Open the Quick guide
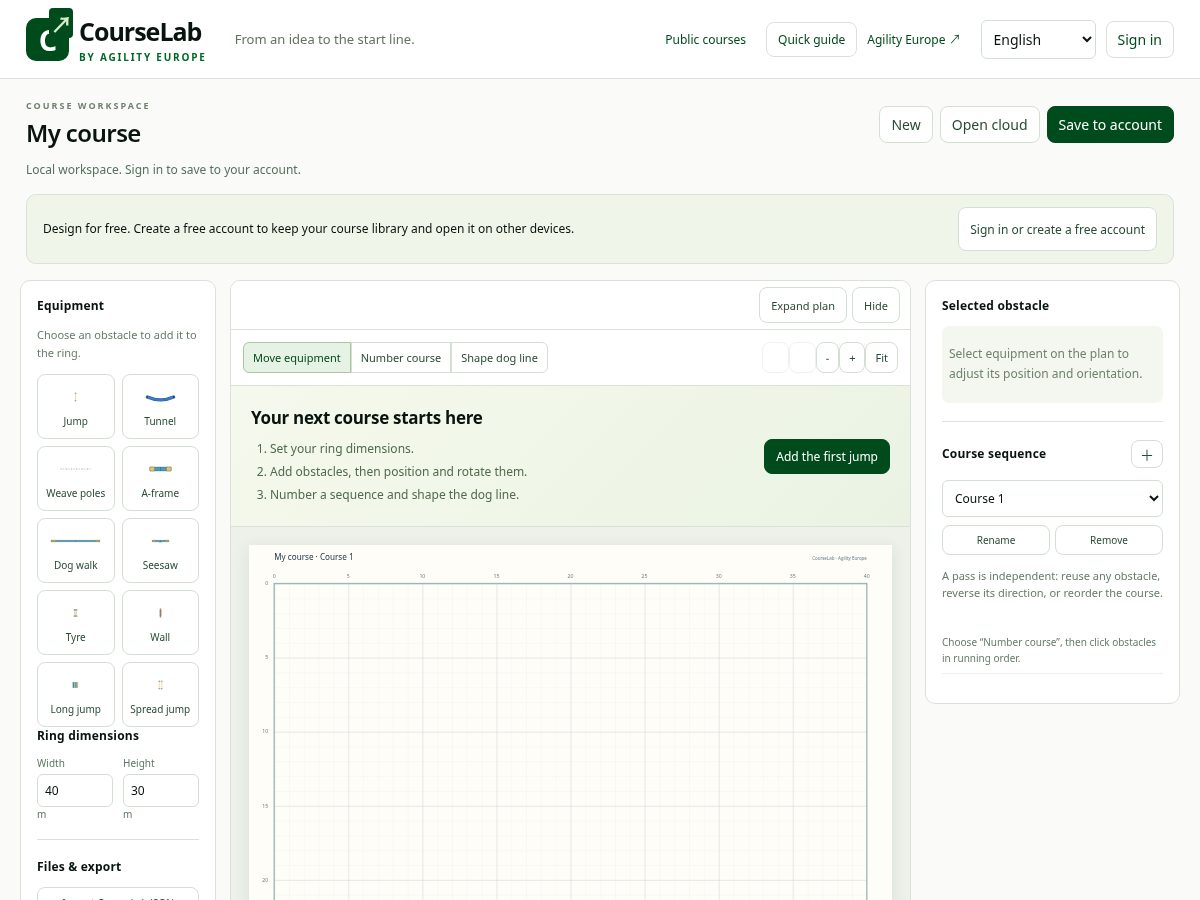Screen dimensions: 1200x900 [x=811, y=40]
